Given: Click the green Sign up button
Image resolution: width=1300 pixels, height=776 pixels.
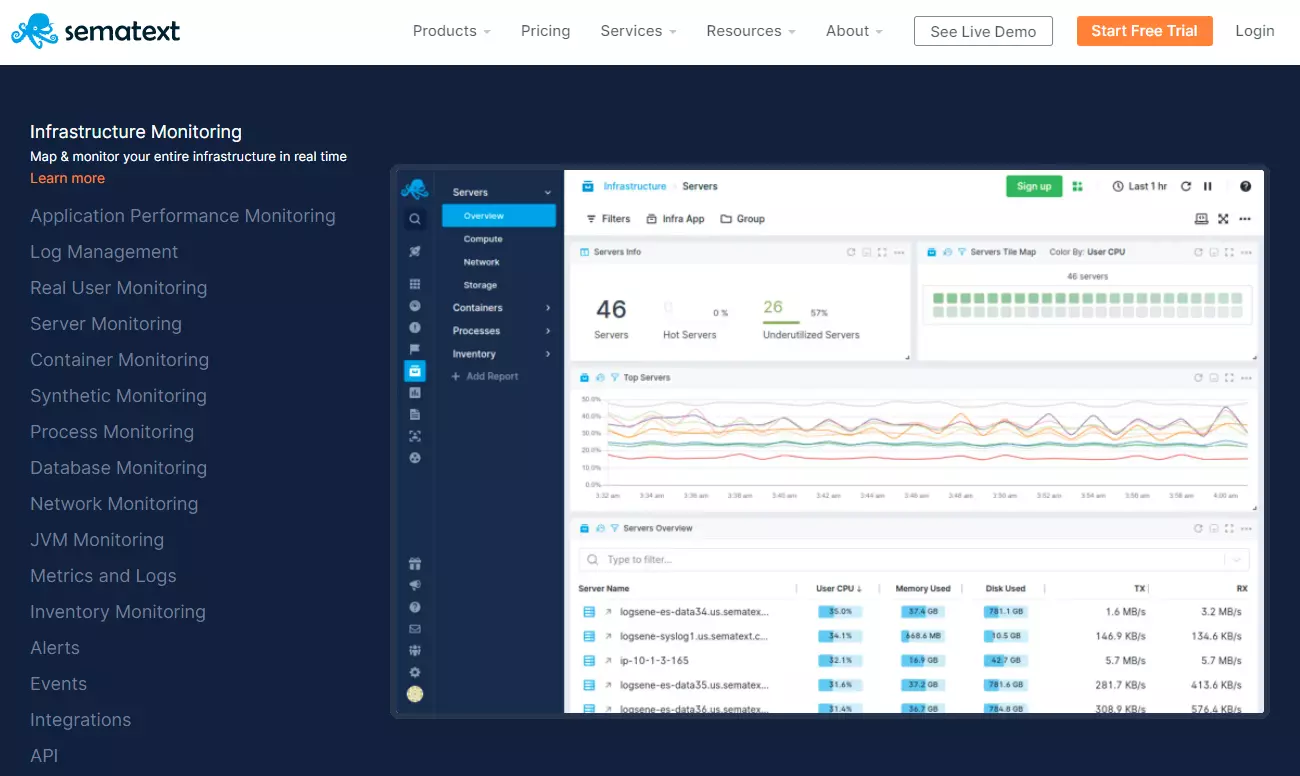Looking at the screenshot, I should [x=1034, y=186].
